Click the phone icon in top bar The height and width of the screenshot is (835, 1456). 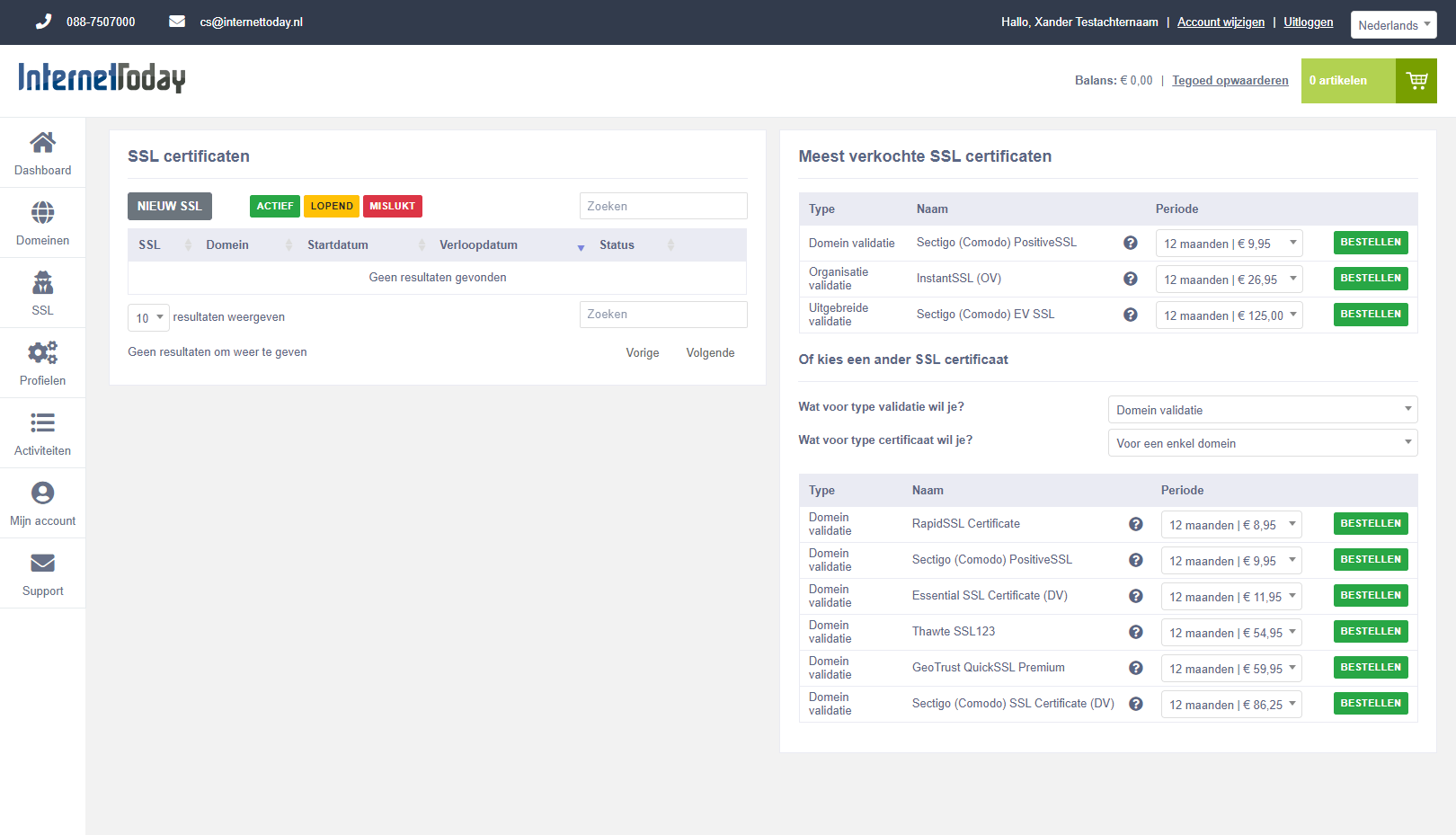click(43, 22)
